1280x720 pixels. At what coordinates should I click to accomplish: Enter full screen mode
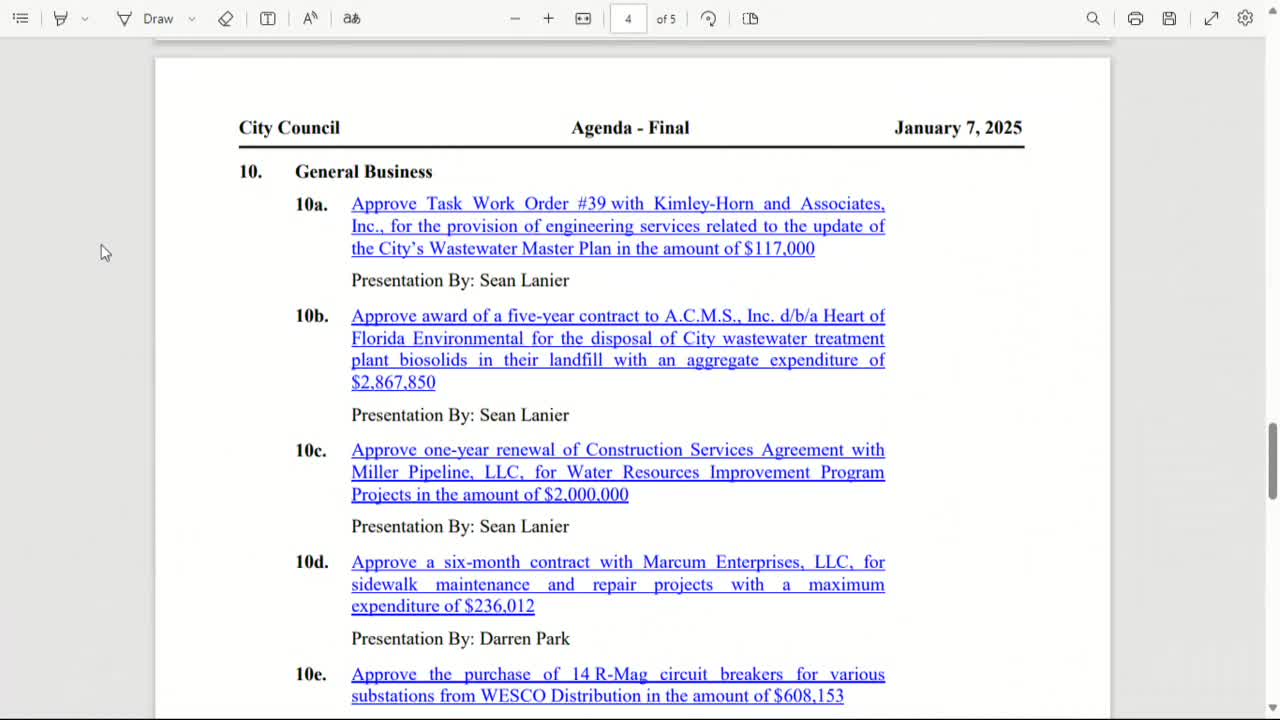point(1211,18)
